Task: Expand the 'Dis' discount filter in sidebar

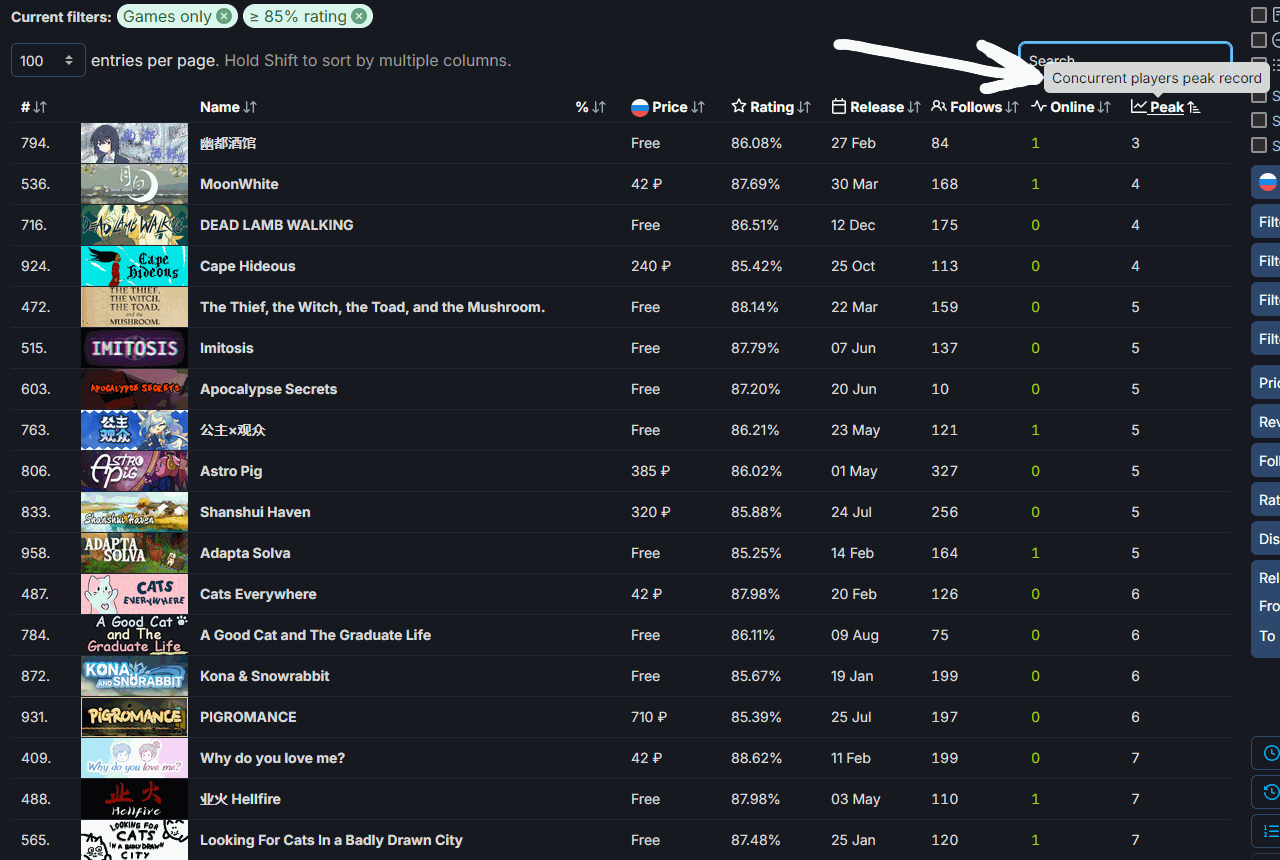Action: (1267, 539)
